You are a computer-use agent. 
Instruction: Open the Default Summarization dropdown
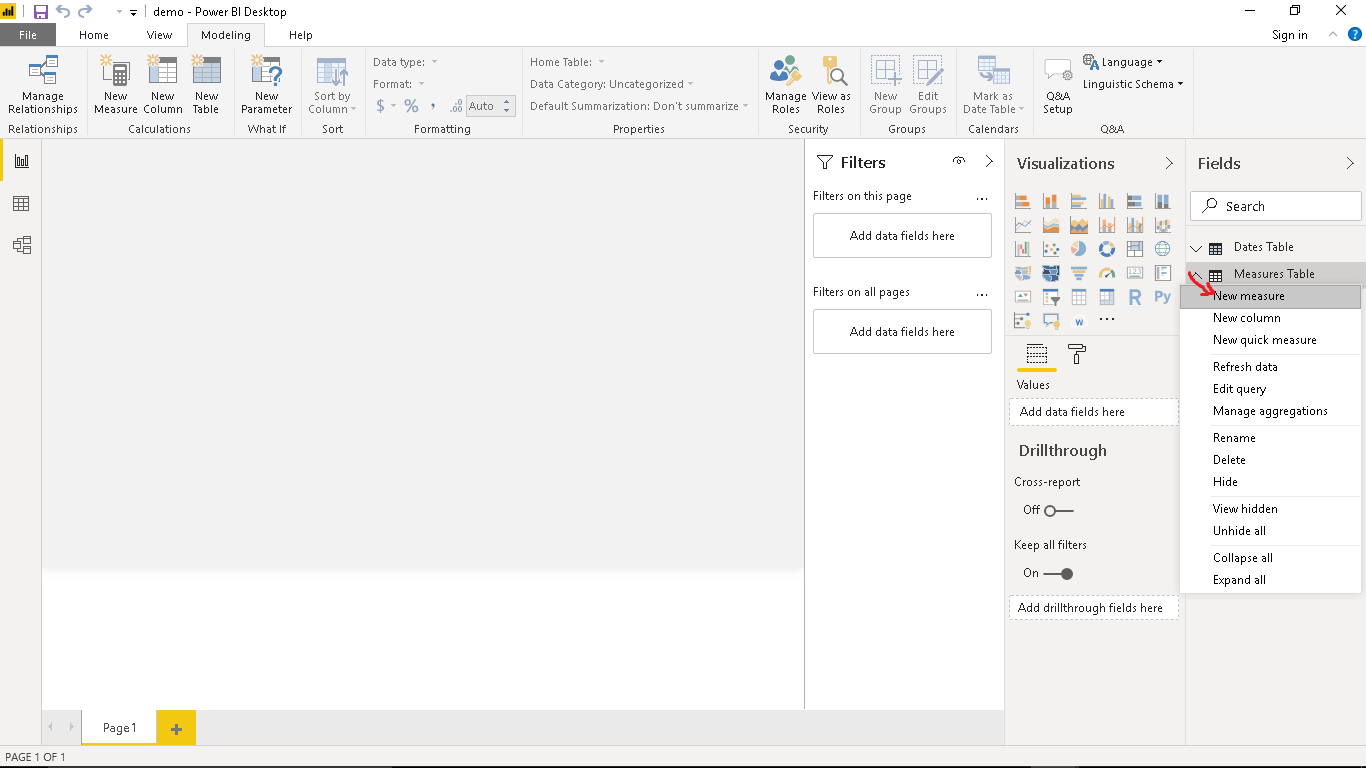pyautogui.click(x=639, y=106)
